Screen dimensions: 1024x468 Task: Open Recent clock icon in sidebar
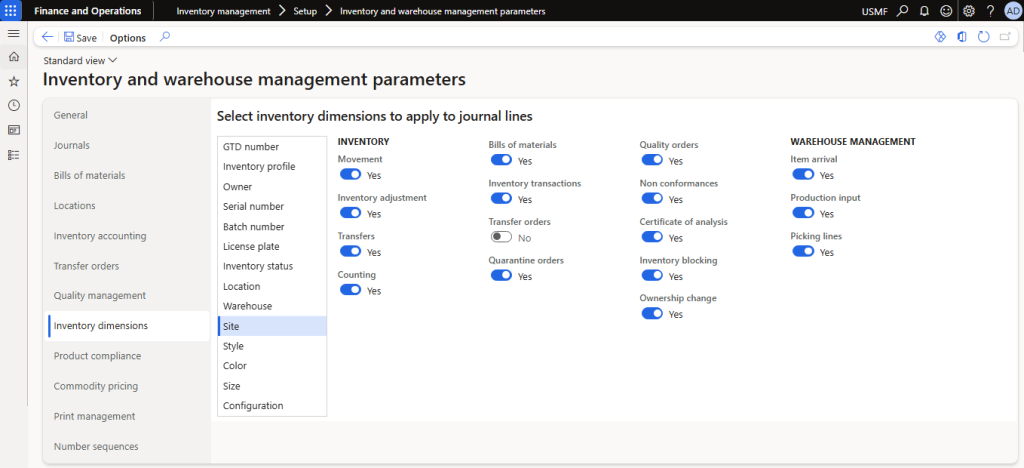coord(13,105)
